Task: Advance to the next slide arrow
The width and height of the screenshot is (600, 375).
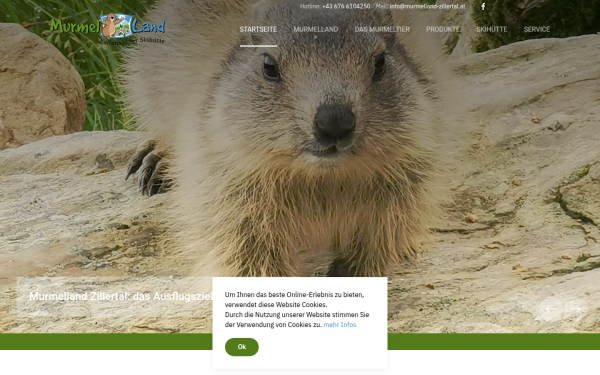Action: (575, 308)
